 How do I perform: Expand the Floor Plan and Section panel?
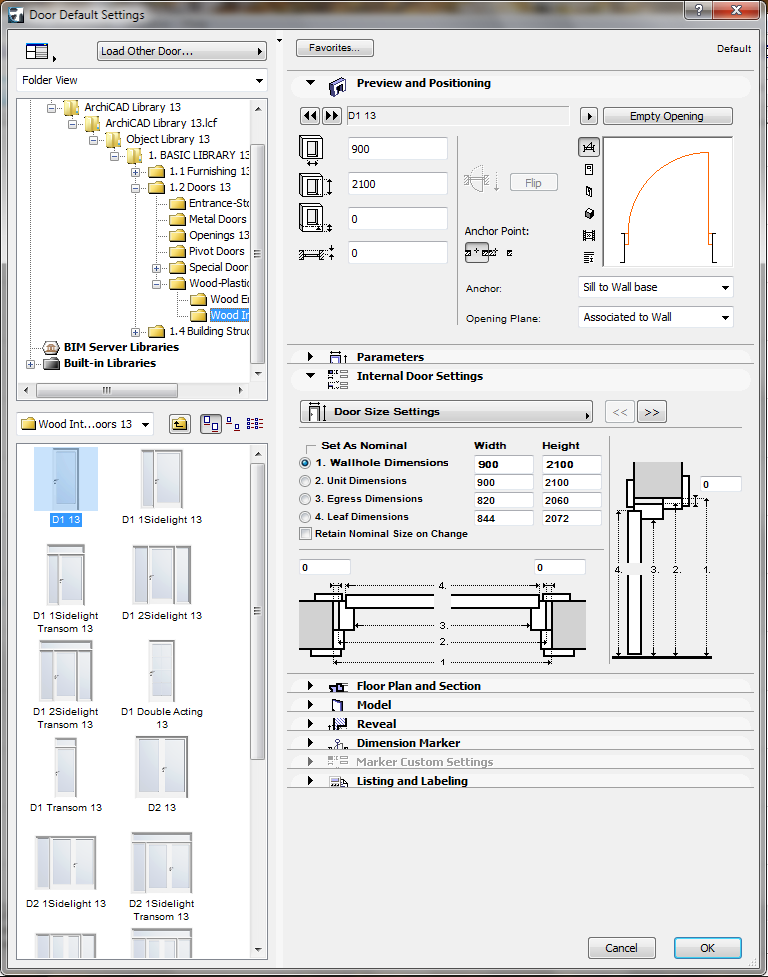pos(418,686)
